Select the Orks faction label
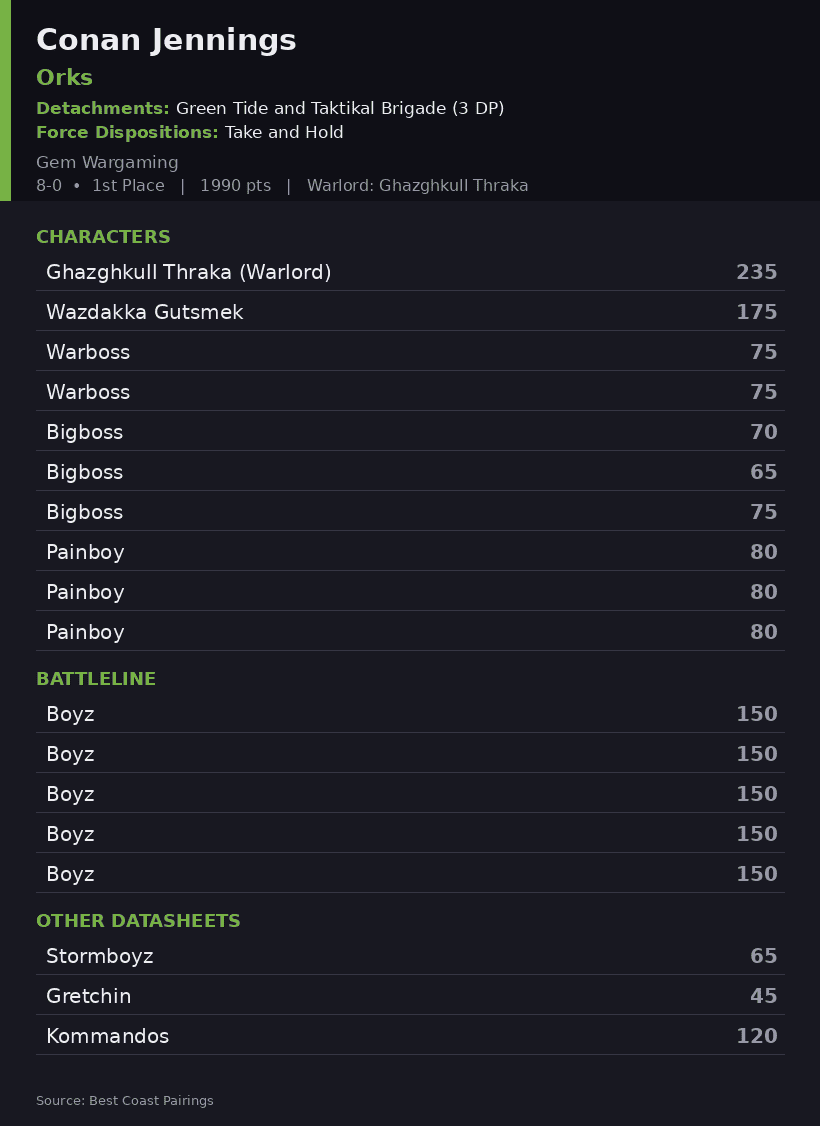The image size is (820, 1126). click(65, 78)
